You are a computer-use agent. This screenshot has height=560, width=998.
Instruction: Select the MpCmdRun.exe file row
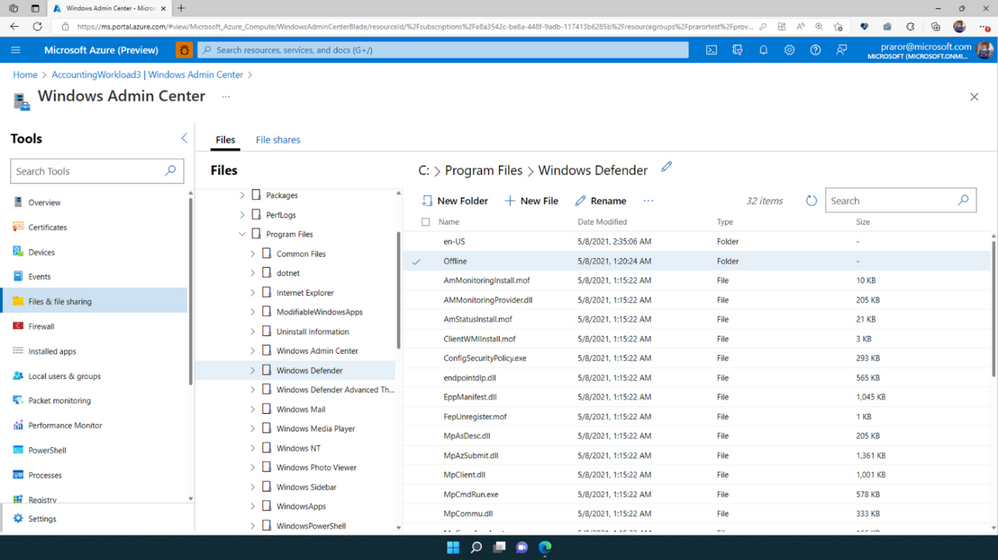[697, 494]
